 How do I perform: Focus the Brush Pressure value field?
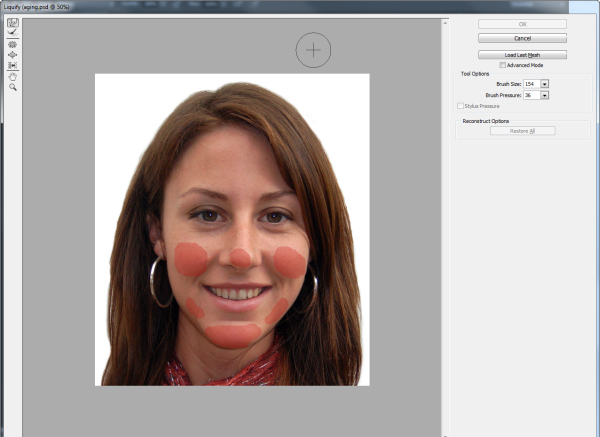[x=531, y=95]
